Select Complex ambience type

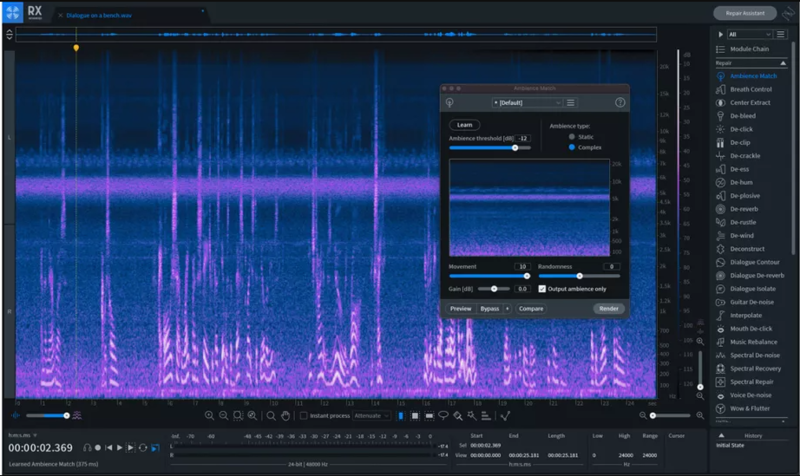pos(572,147)
